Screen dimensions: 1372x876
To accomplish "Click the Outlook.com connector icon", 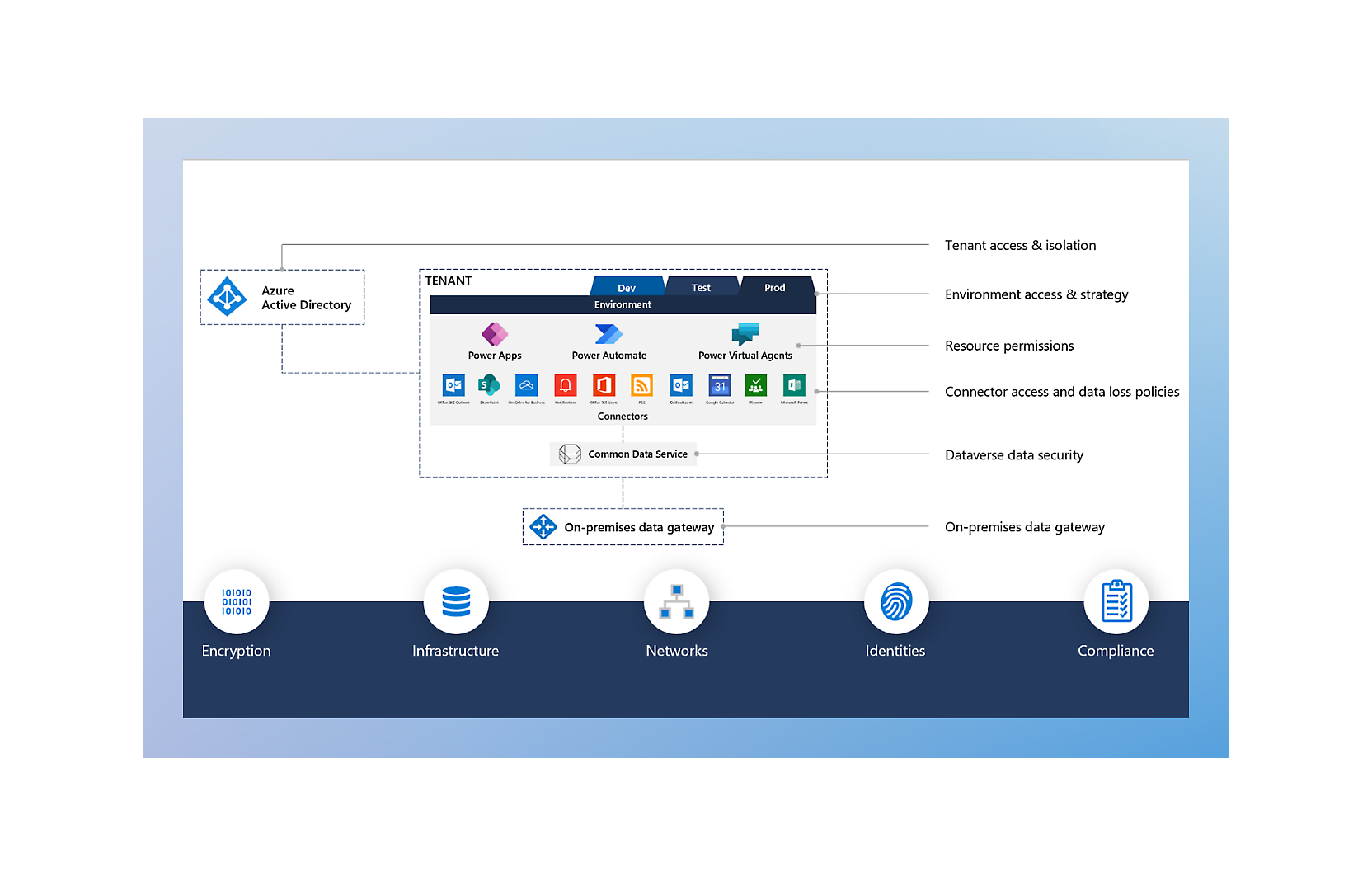I will coord(681,385).
